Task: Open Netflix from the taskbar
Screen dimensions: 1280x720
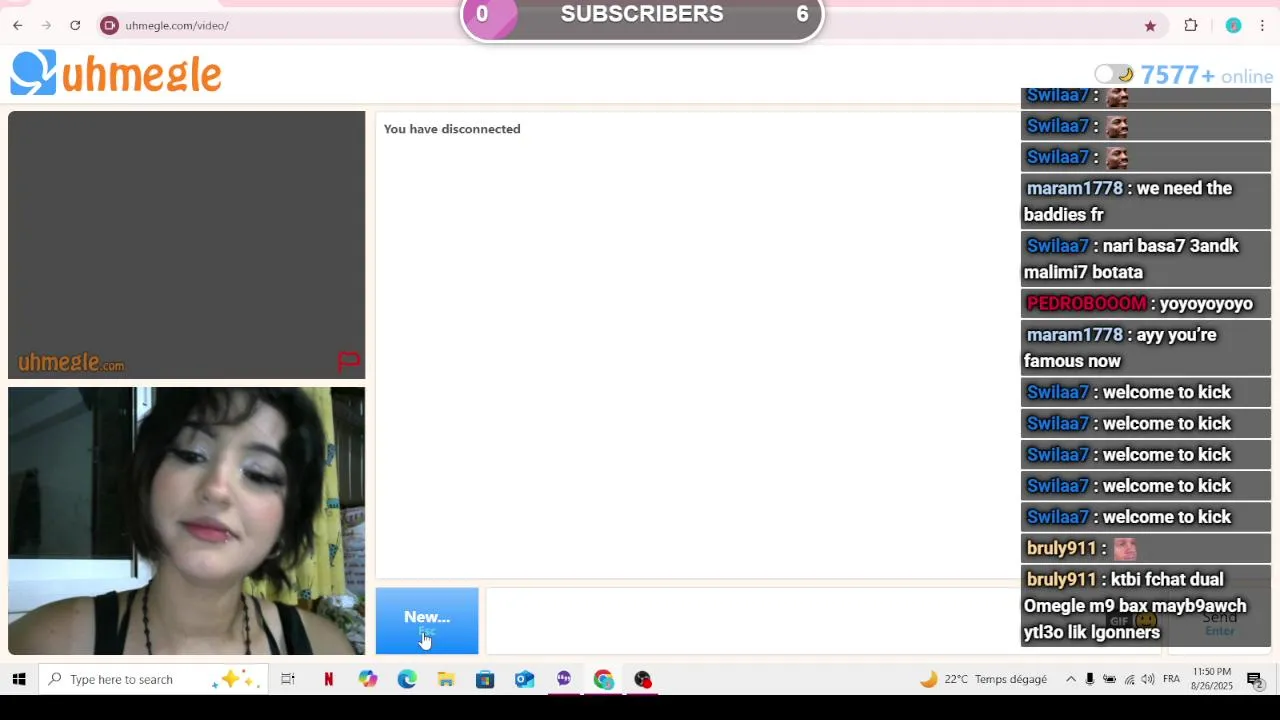Action: coord(328,679)
